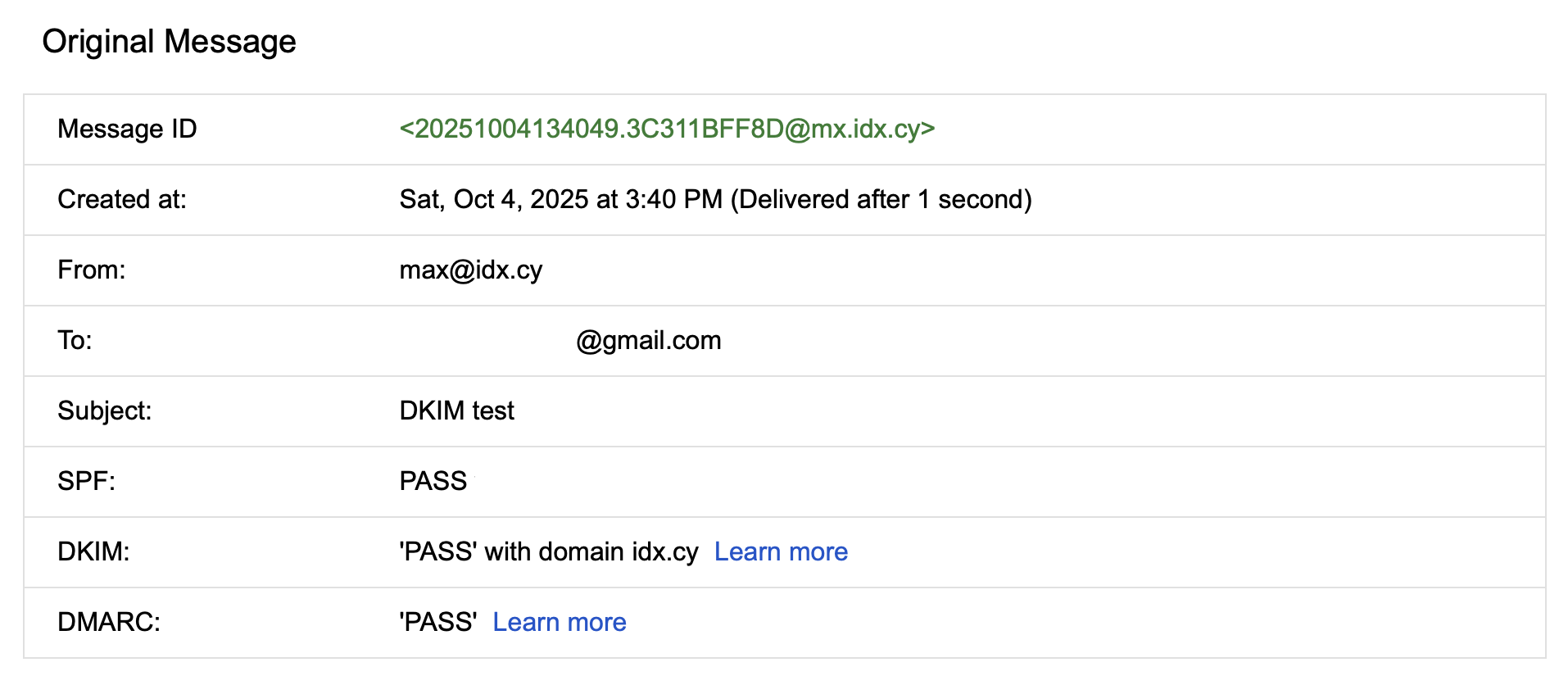Screen dimensions: 1568x685
Task: Click the Subject: row label
Action: [105, 411]
